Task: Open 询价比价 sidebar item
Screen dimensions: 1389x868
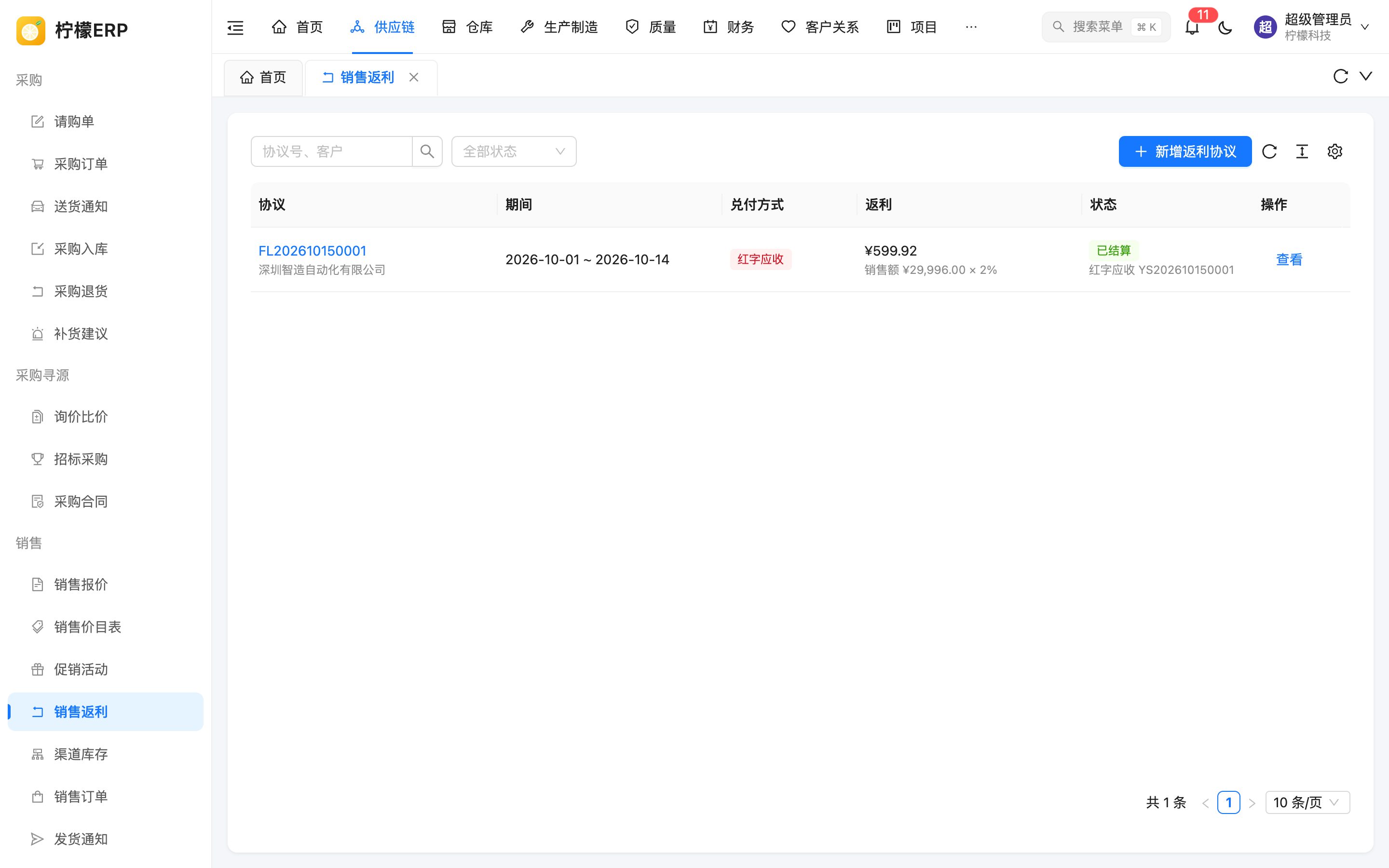Action: tap(106, 417)
